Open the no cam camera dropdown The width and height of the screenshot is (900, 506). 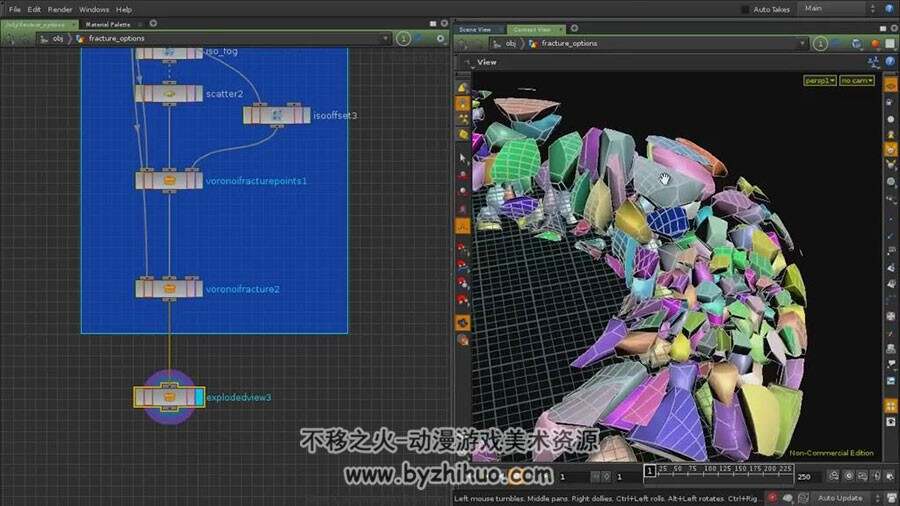point(857,80)
